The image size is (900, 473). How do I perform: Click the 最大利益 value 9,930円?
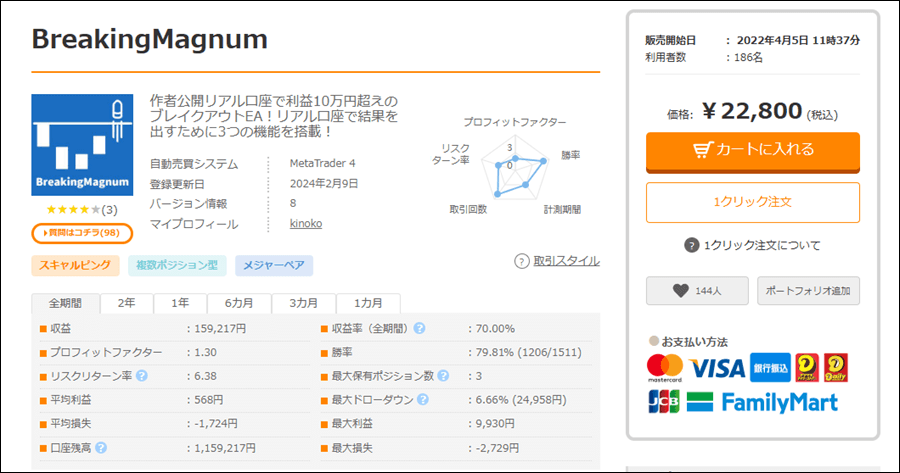click(495, 423)
